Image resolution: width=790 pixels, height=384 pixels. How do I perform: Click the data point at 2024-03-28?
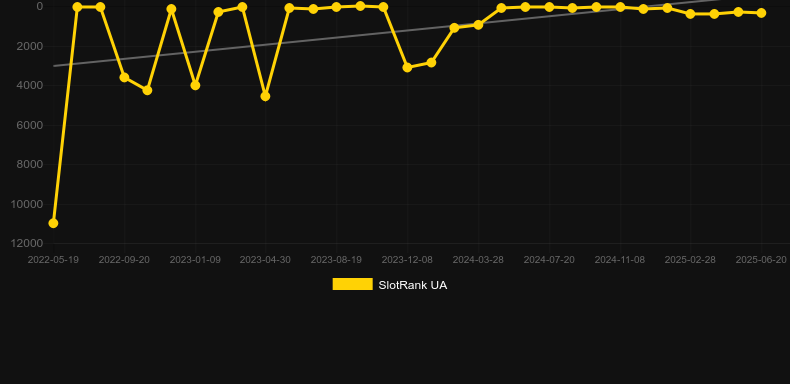click(x=478, y=25)
